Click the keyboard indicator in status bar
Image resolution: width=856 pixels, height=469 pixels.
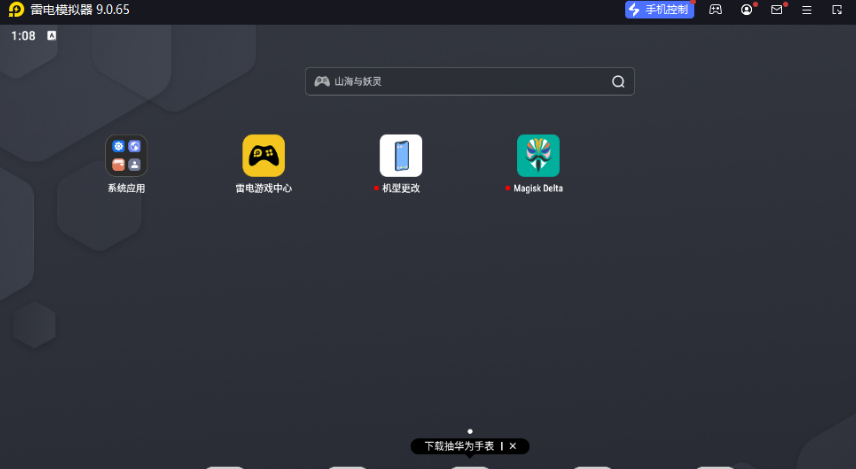point(51,36)
